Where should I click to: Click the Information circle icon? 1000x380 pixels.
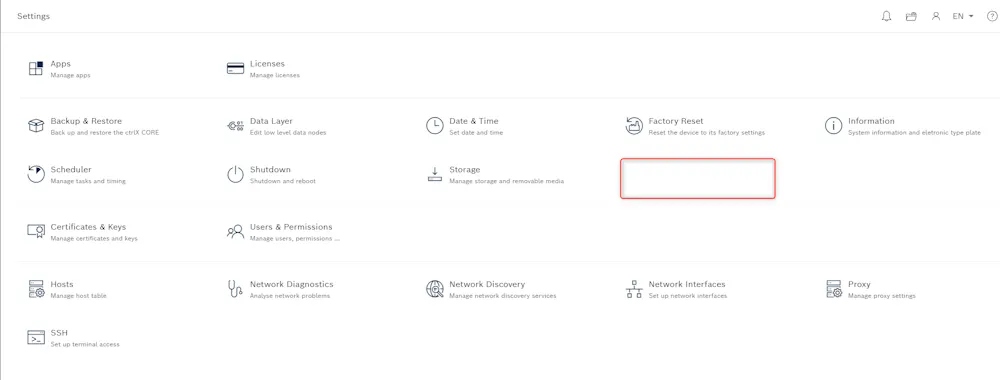[834, 126]
